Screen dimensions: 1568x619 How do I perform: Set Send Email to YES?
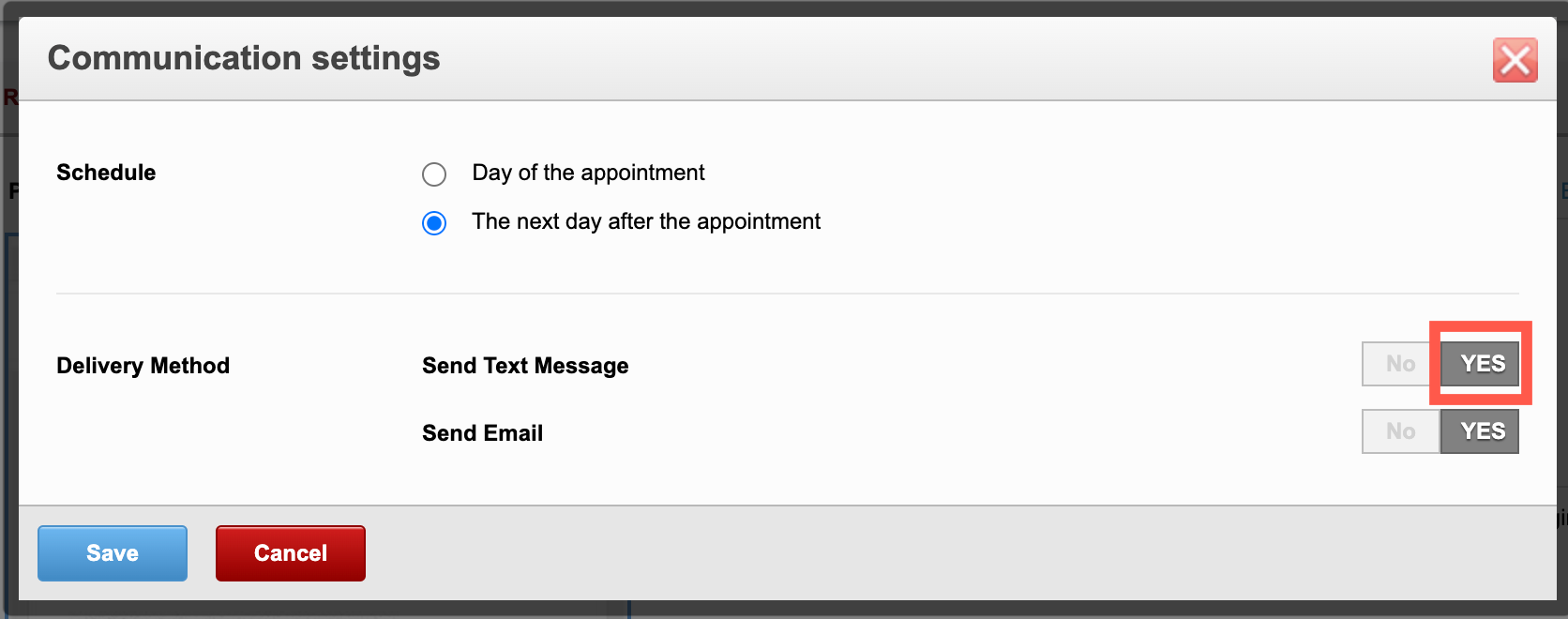point(1481,431)
